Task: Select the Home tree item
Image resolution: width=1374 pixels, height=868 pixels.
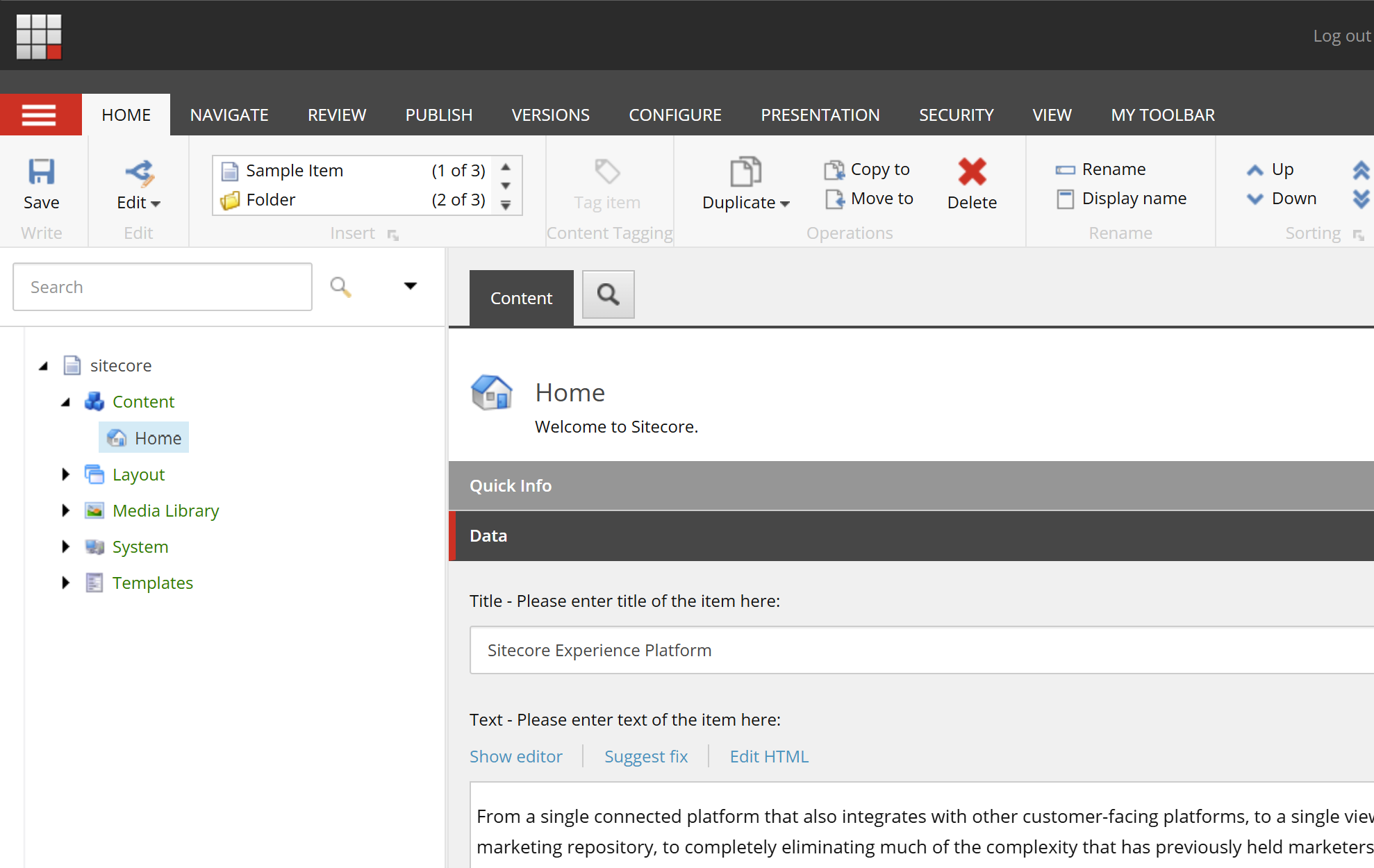Action: (144, 438)
